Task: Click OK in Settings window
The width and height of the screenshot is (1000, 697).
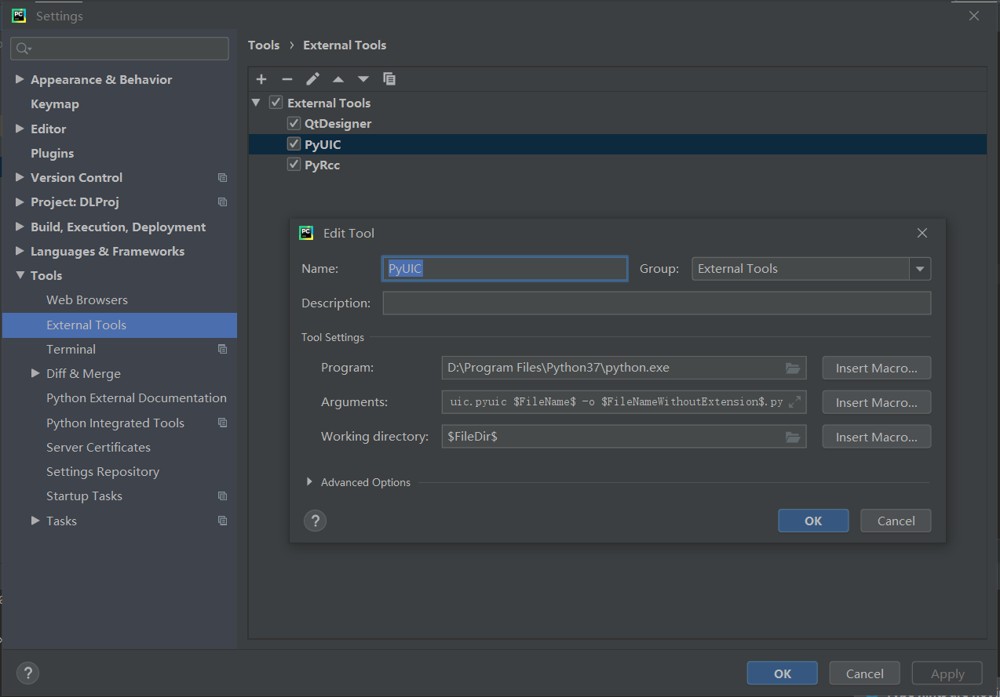Action: tap(782, 673)
